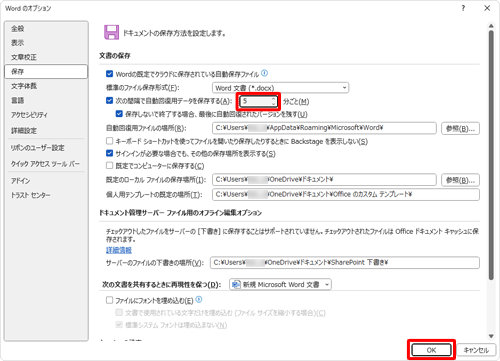
Task: Open the default file format dropdown
Action: (280, 88)
